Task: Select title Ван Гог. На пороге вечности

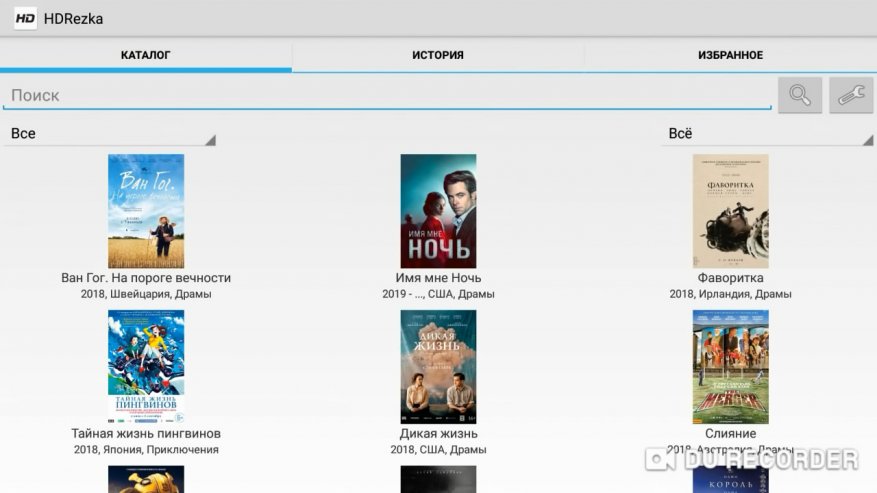Action: pyautogui.click(x=146, y=278)
